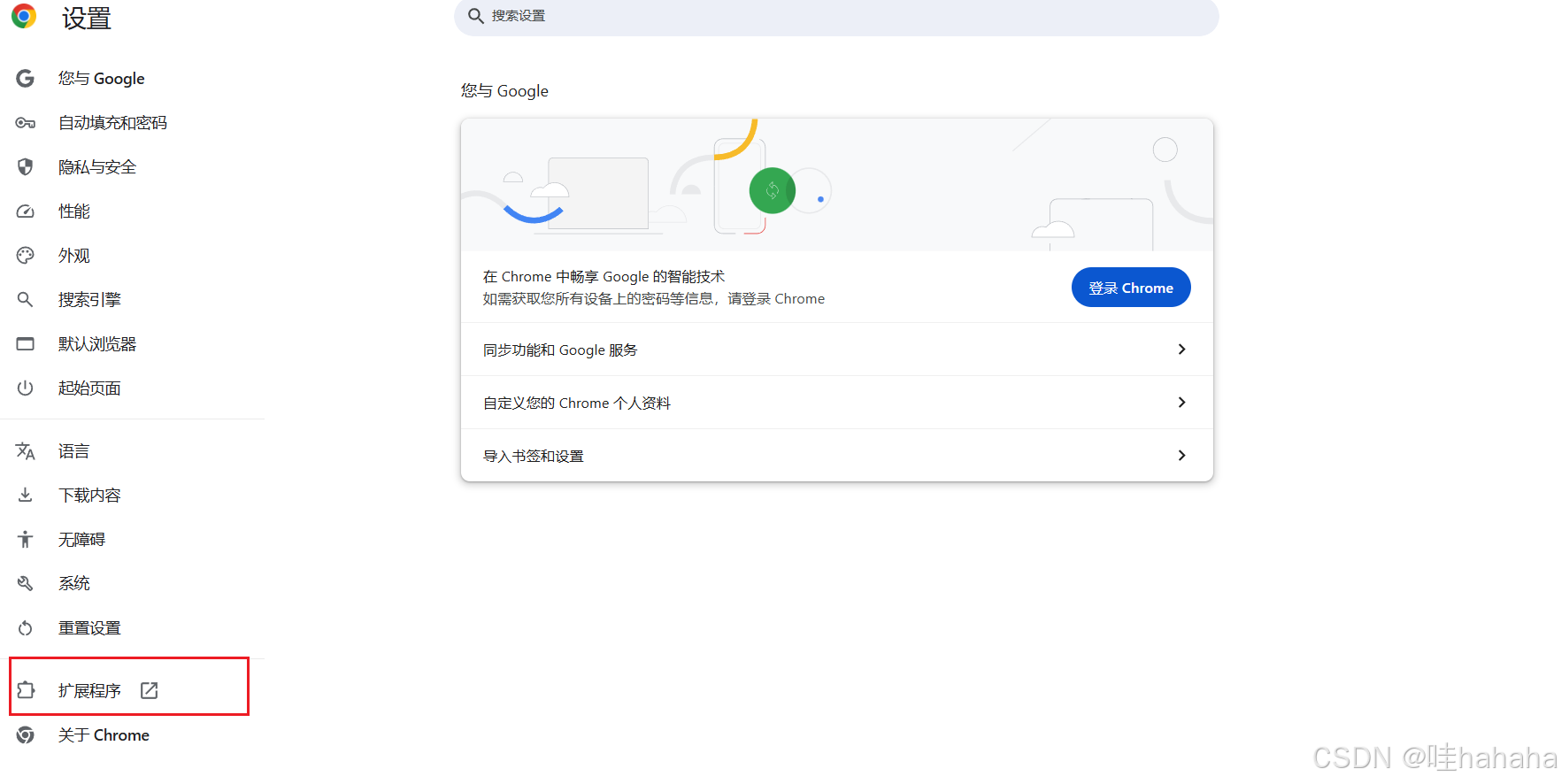Expand 同步功能和 Google 服务 with its chevron

pyautogui.click(x=1181, y=350)
